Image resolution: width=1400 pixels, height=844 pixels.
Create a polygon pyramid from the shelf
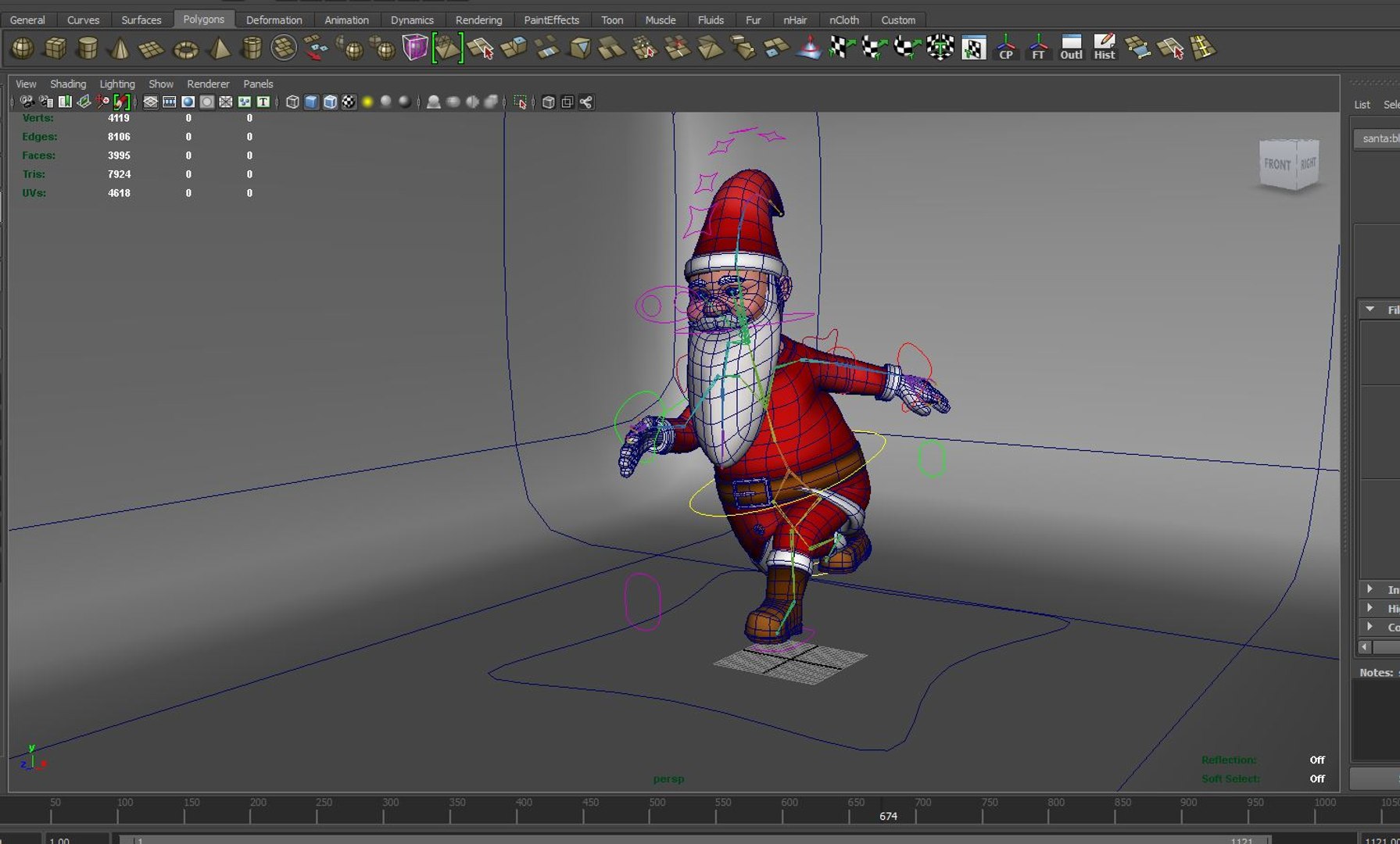point(219,48)
